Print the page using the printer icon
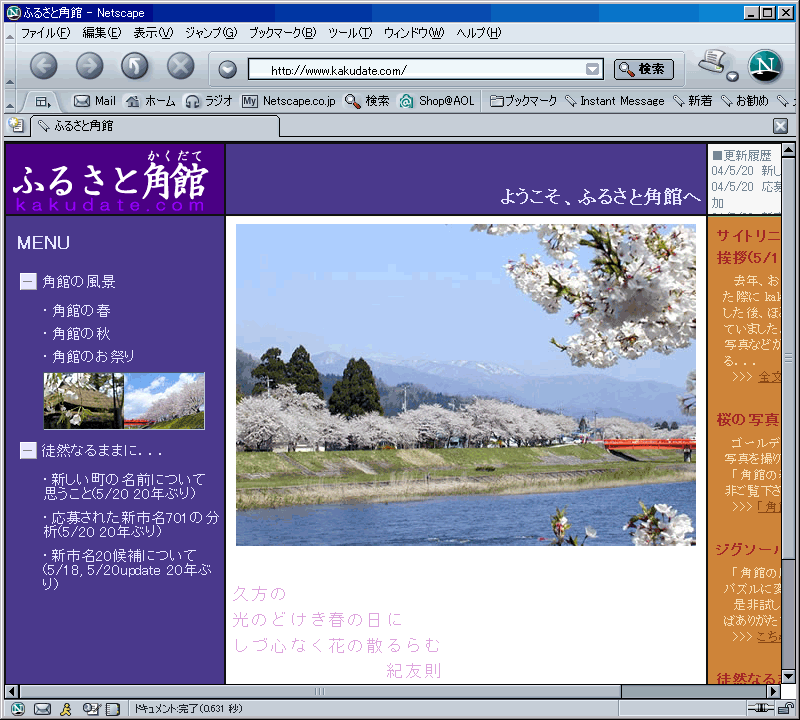The height and width of the screenshot is (720, 800). 713,62
